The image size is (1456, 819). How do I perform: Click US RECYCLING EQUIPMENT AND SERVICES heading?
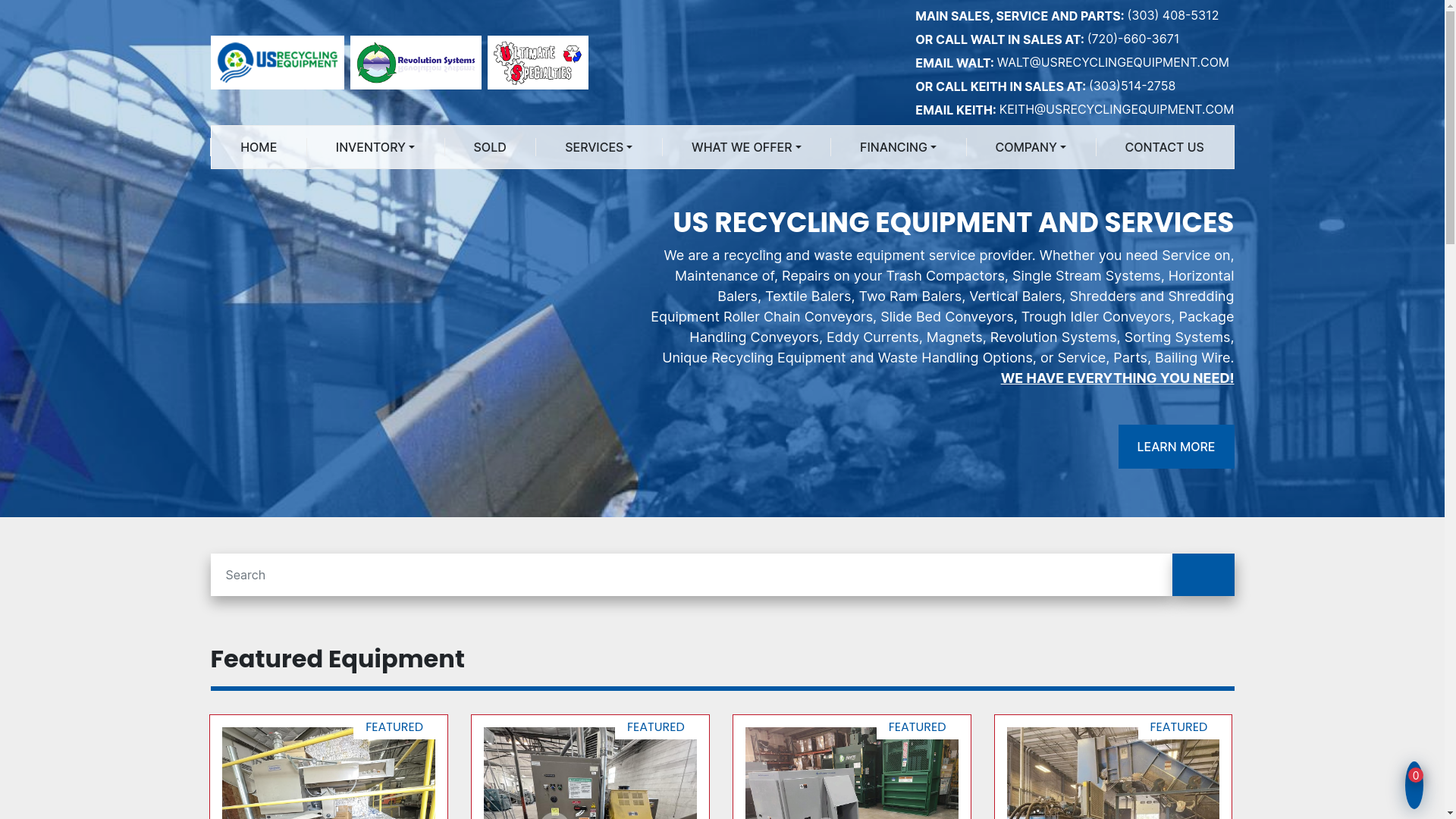pos(953,222)
